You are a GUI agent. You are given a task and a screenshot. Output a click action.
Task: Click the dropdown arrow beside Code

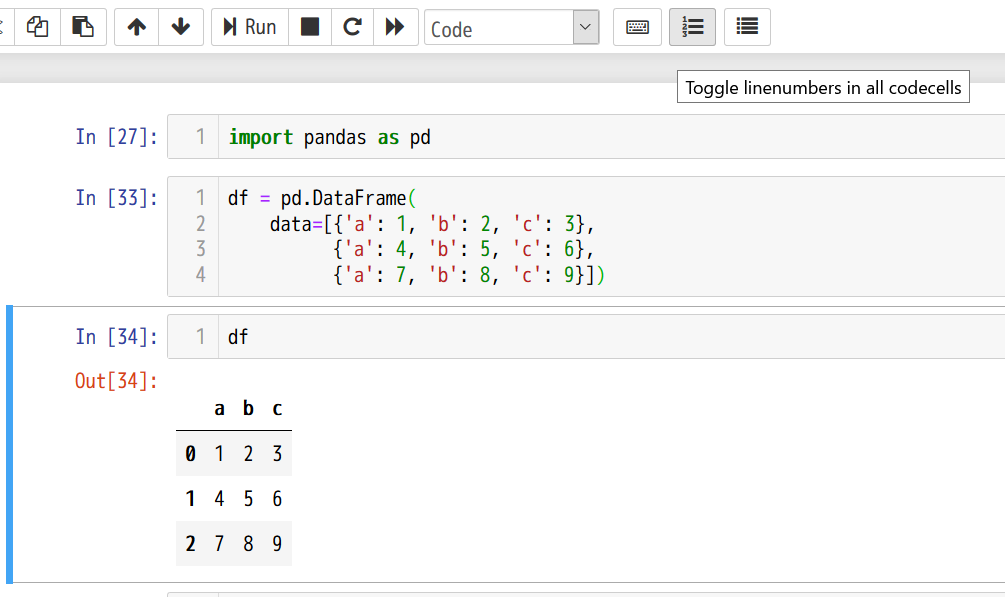(x=586, y=28)
